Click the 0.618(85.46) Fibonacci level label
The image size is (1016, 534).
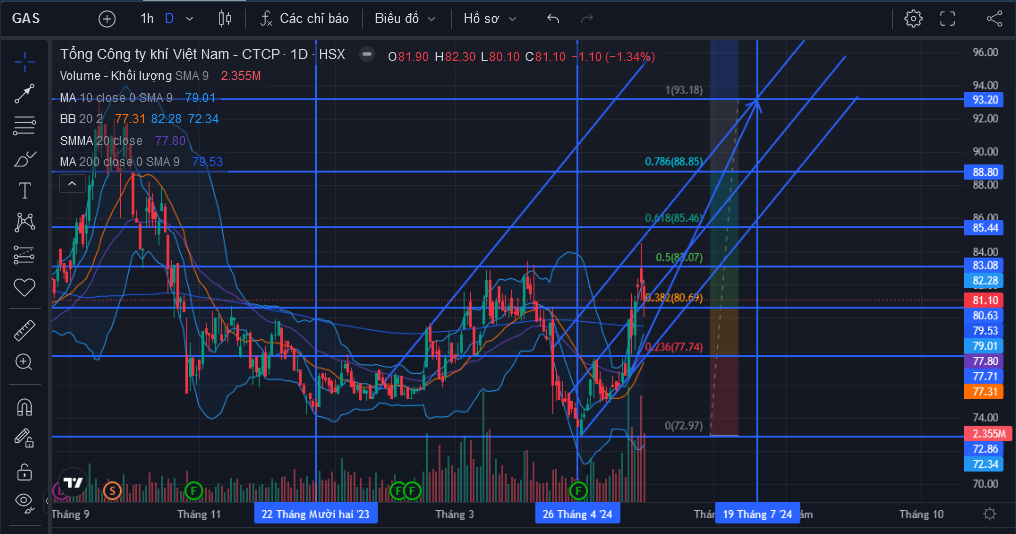point(673,218)
